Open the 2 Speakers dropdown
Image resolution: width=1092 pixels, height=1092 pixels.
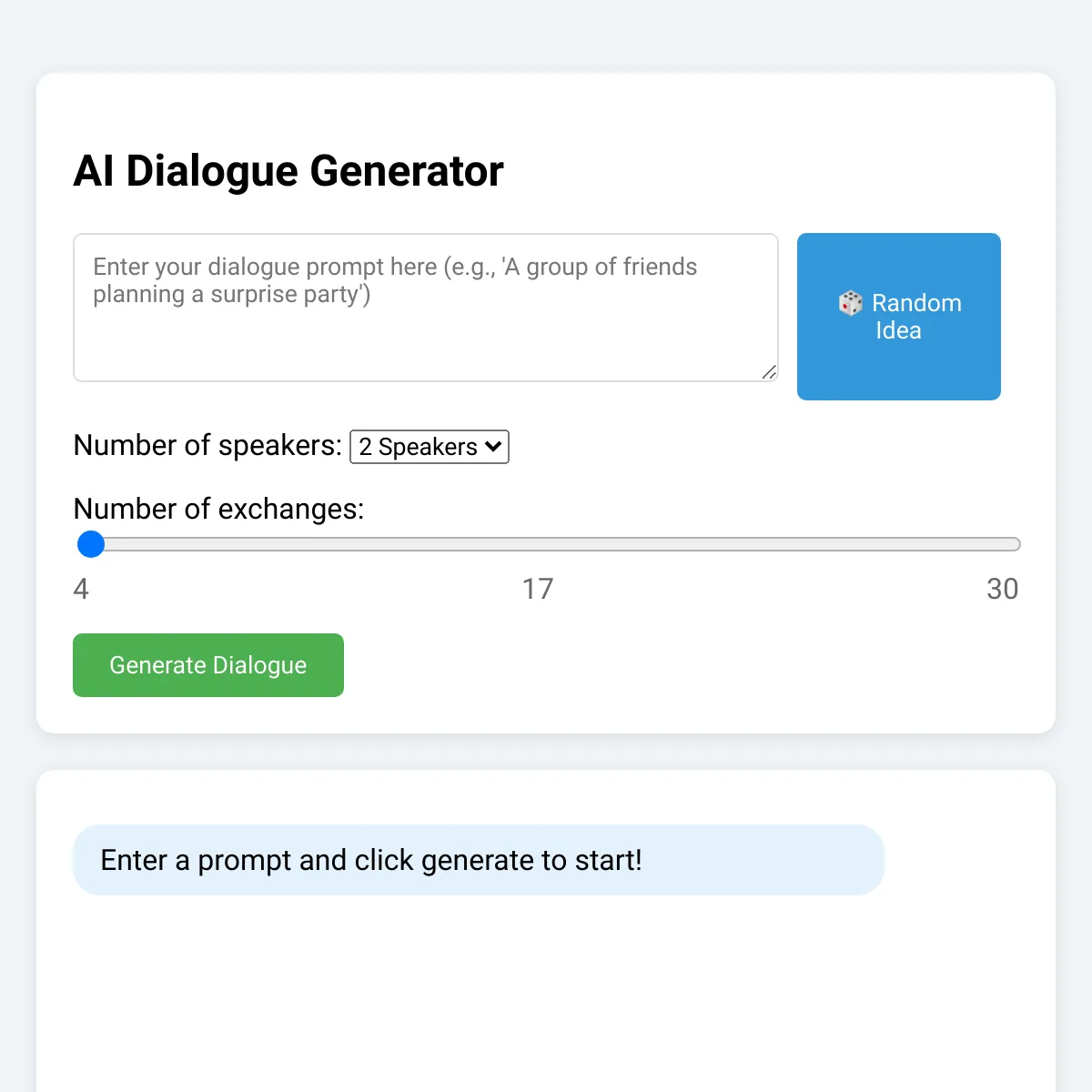[x=430, y=447]
